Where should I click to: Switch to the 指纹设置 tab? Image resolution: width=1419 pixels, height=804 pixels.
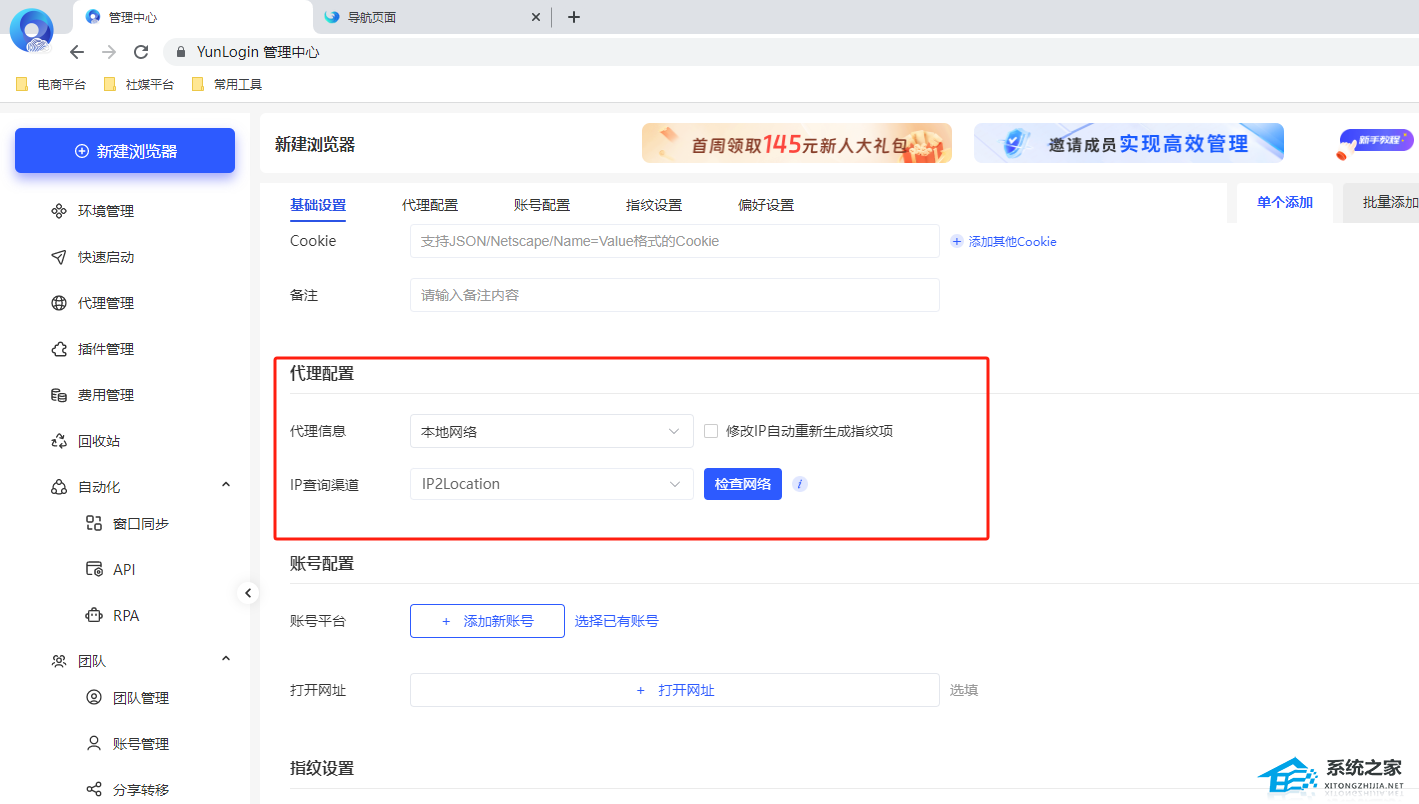(654, 205)
